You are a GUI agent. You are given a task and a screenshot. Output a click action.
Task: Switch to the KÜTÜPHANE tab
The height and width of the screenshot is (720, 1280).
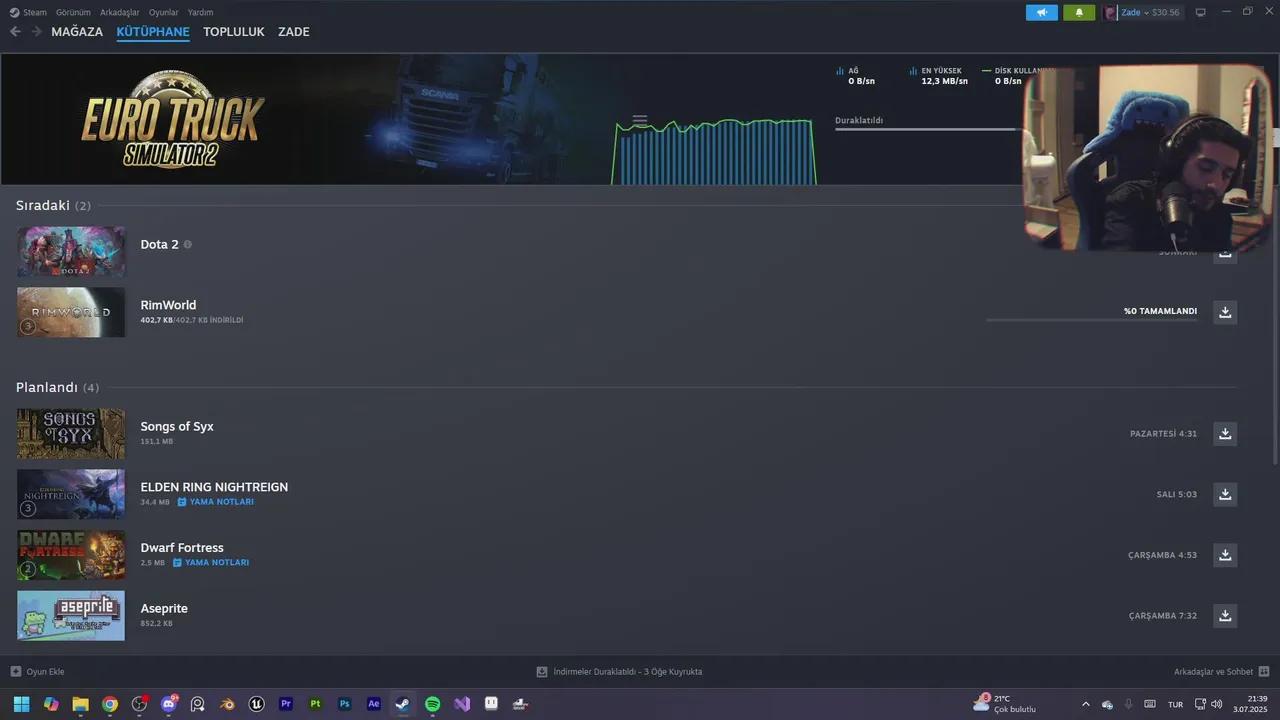153,32
